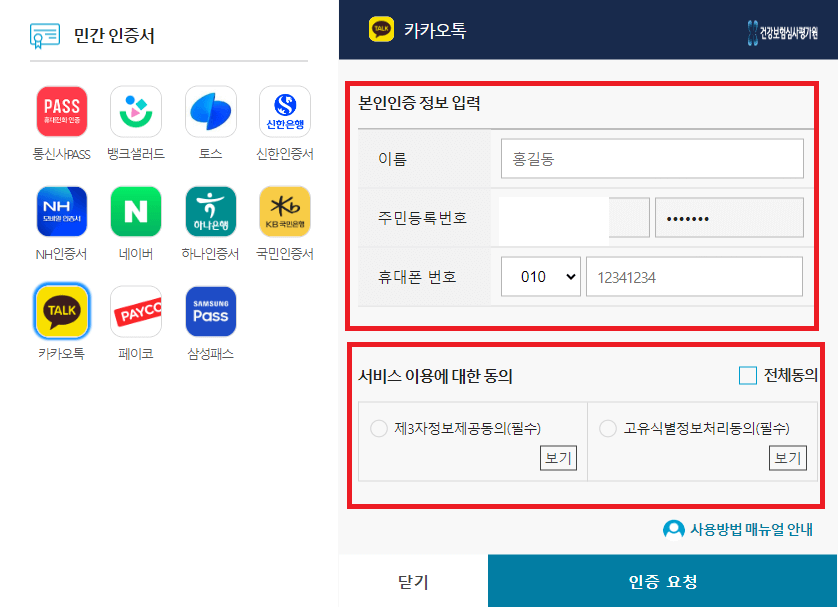This screenshot has height=607, width=838.
Task: Click the 건강보험심사평가원 logo
Action: 782,33
